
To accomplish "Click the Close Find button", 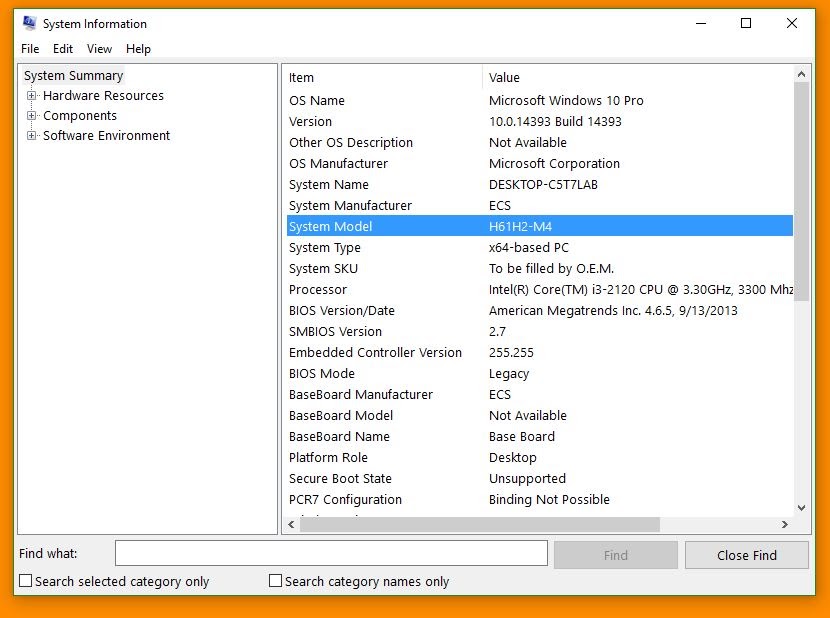I will pos(746,555).
